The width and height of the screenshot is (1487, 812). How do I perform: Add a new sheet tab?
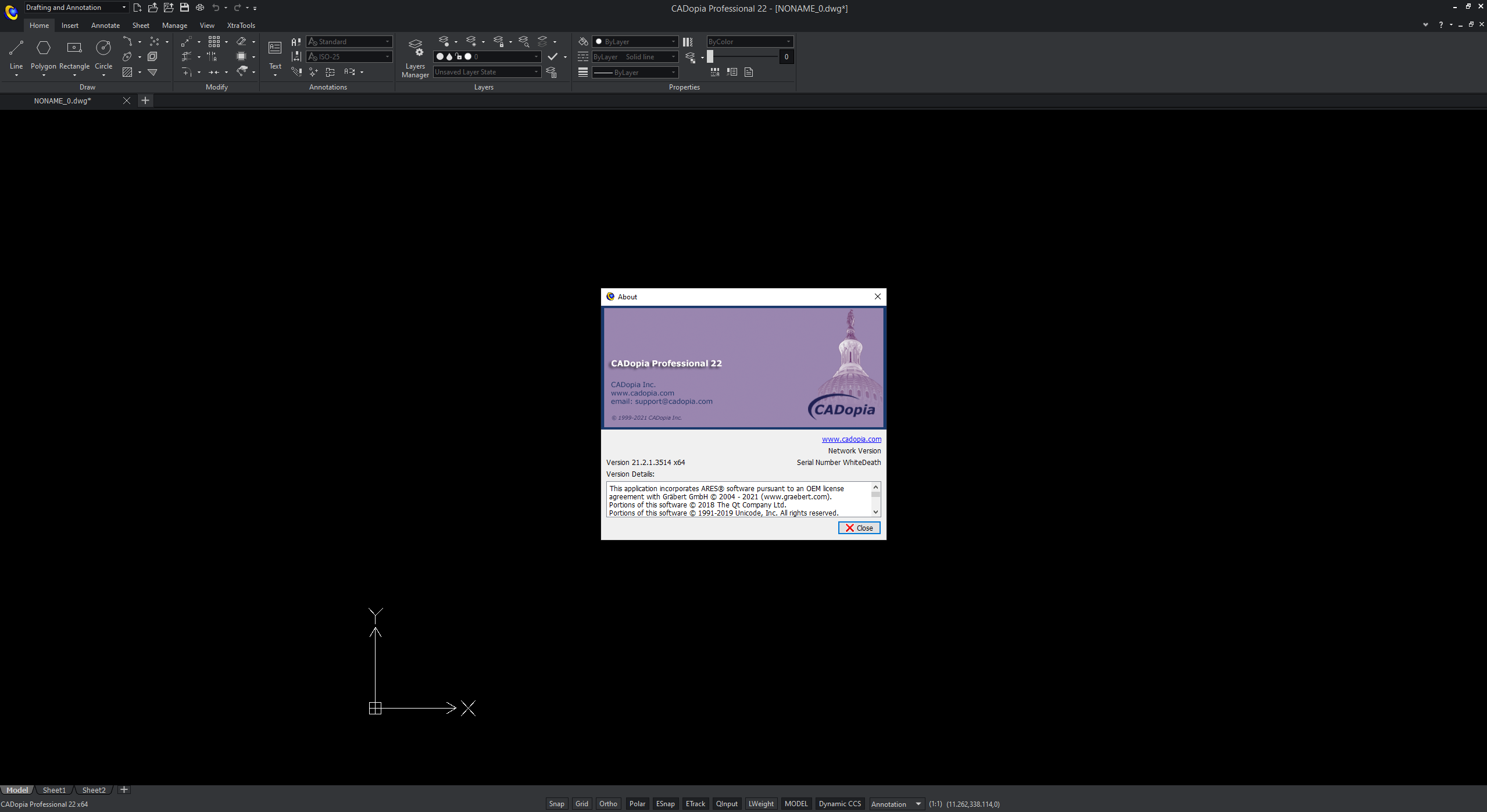[124, 789]
